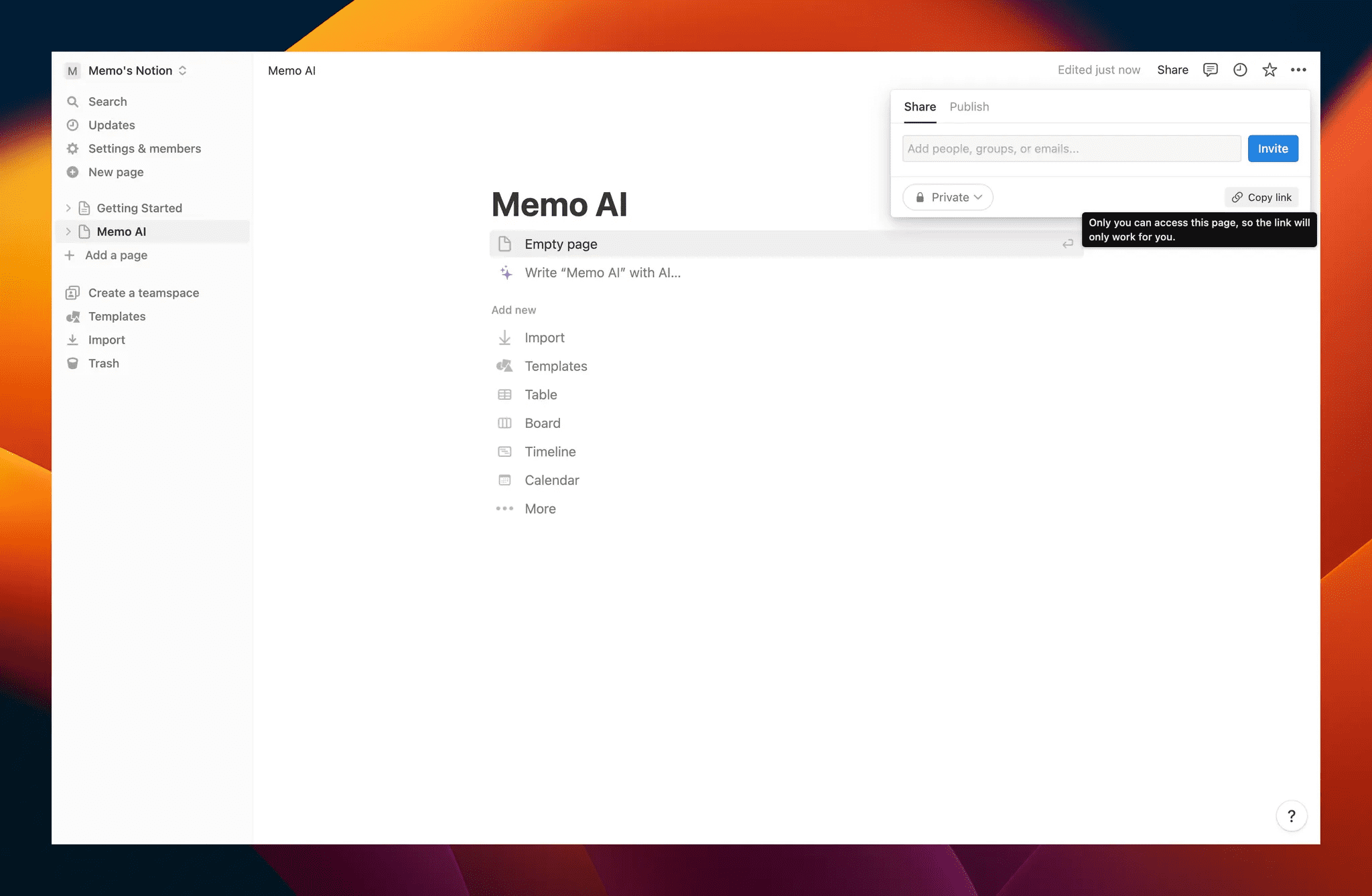Click the Board columns icon
Viewport: 1372px width, 896px height.
(504, 423)
